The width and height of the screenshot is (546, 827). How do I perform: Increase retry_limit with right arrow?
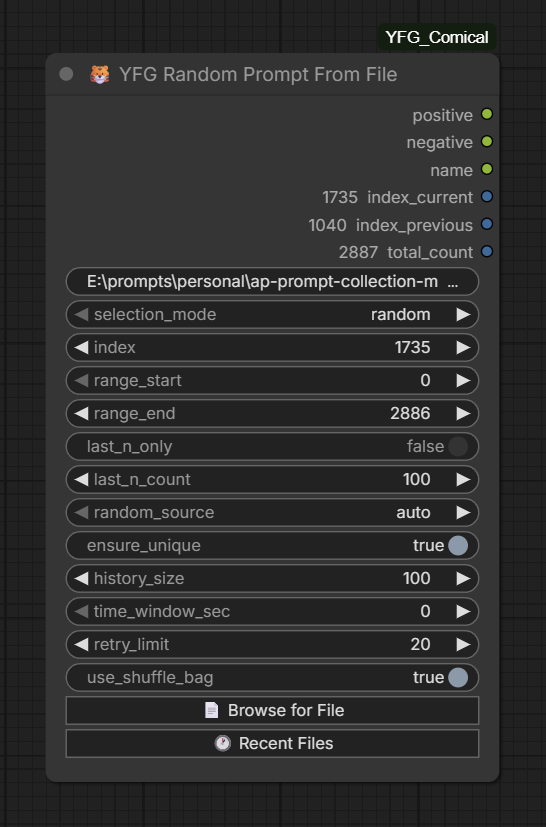pos(464,645)
